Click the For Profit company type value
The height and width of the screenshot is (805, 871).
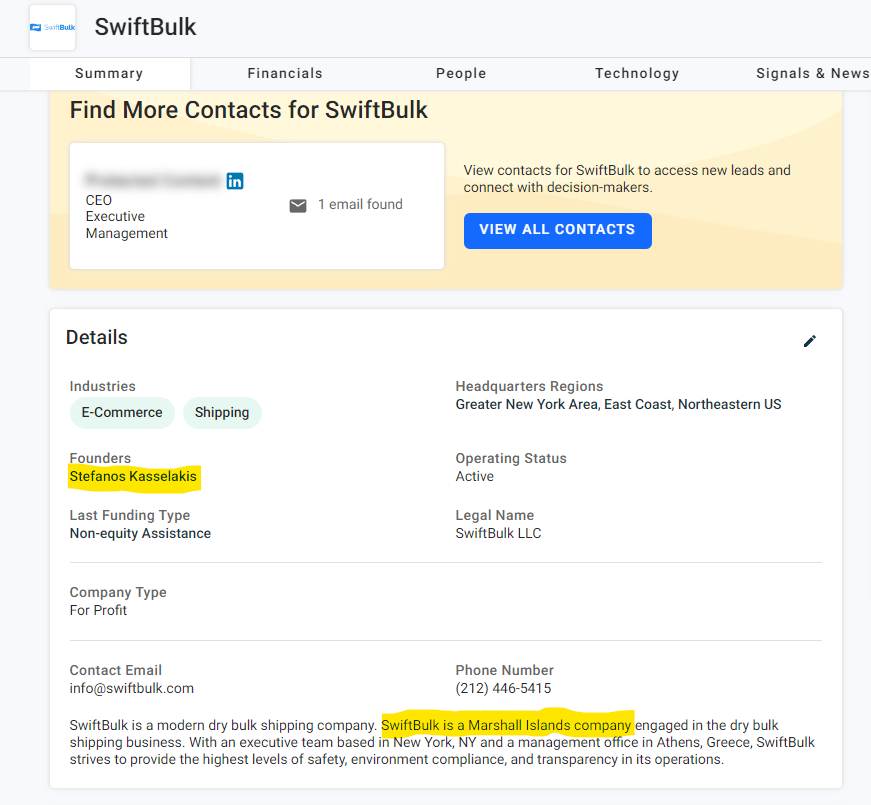pyautogui.click(x=98, y=610)
